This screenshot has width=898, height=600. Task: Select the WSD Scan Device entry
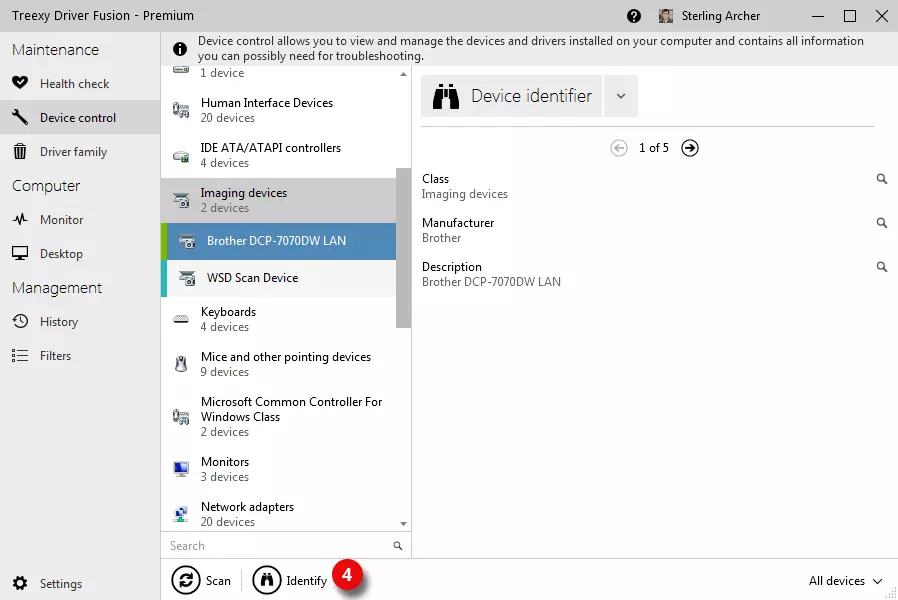pyautogui.click(x=278, y=278)
